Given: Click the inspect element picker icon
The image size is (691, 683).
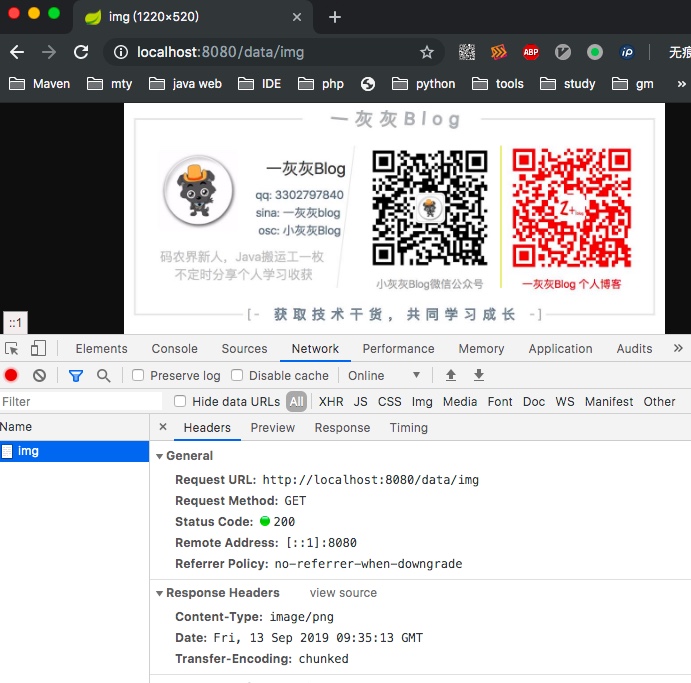Looking at the screenshot, I should pos(12,349).
